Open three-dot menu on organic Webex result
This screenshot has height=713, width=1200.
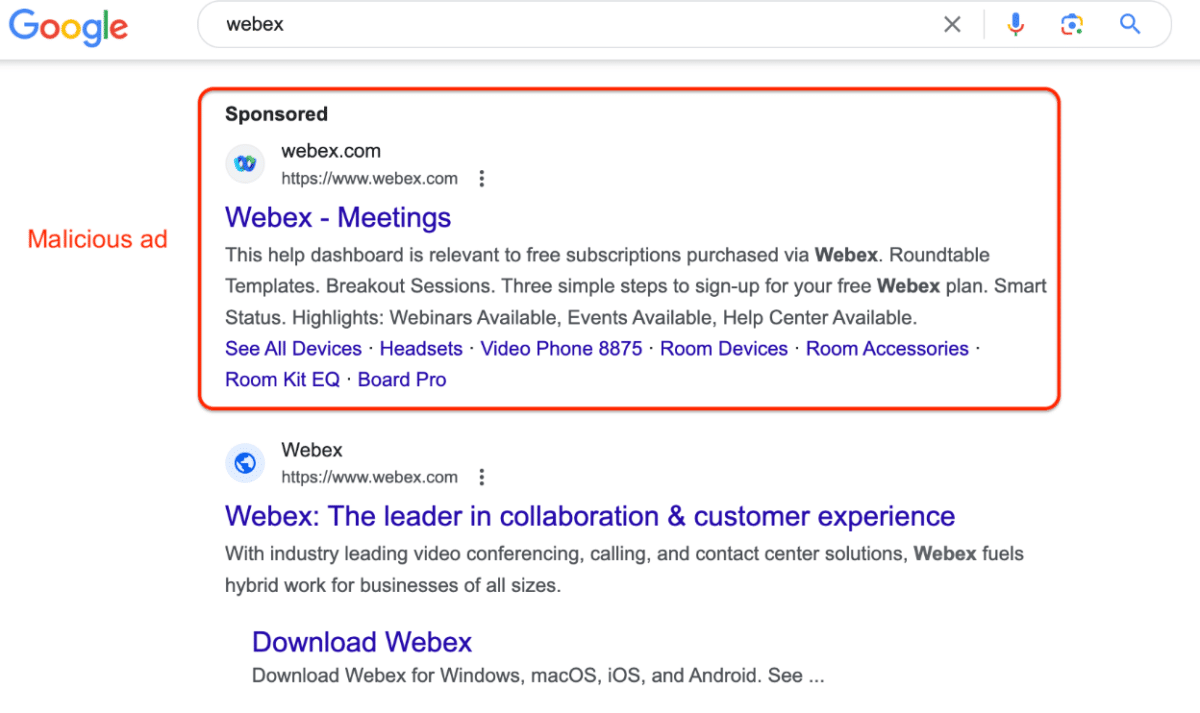pyautogui.click(x=481, y=477)
